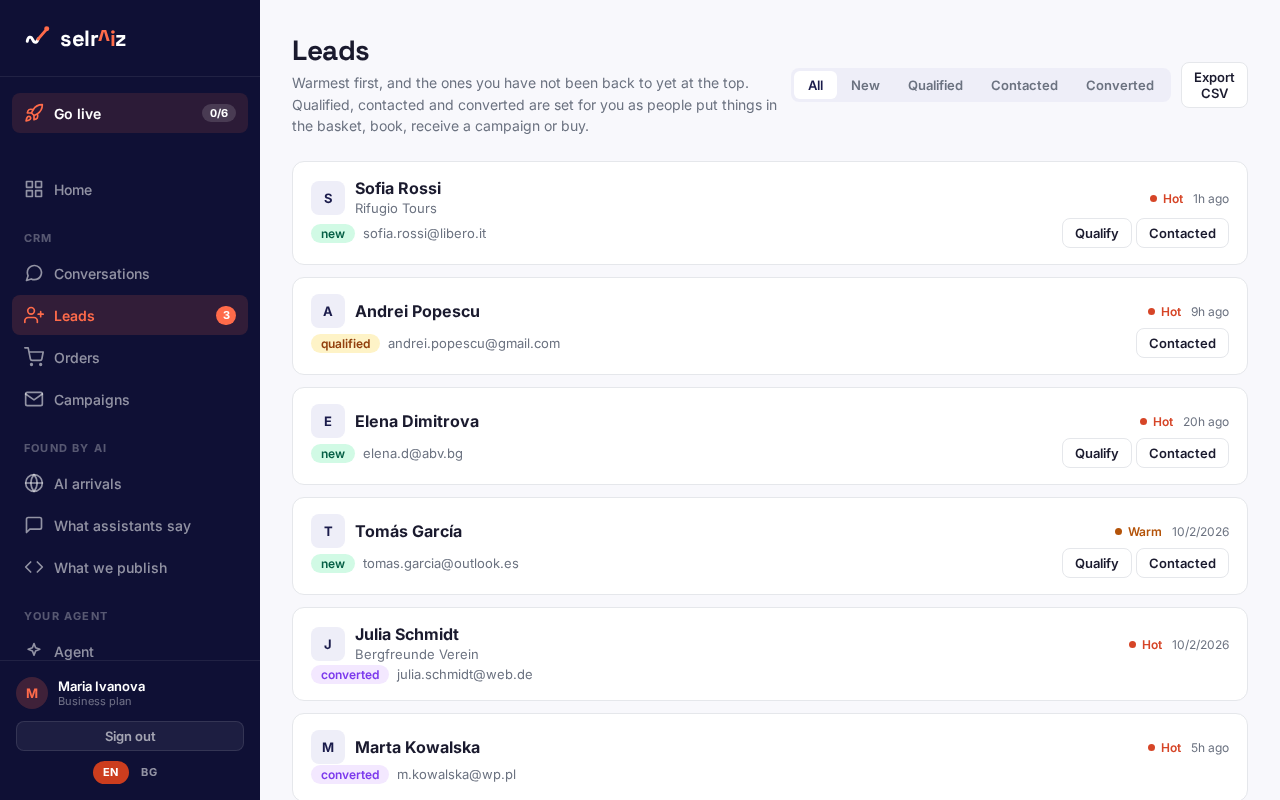Click the Leads person-plus icon
1280x800 pixels.
34,315
